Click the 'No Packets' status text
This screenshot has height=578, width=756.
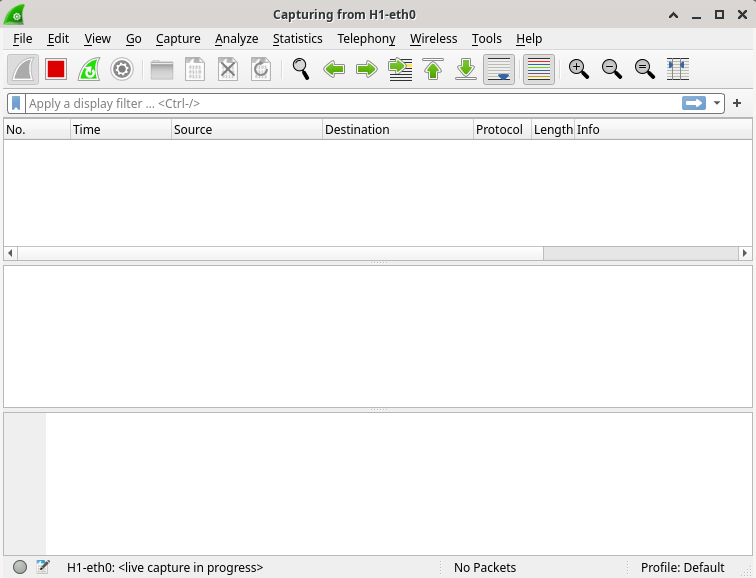485,567
